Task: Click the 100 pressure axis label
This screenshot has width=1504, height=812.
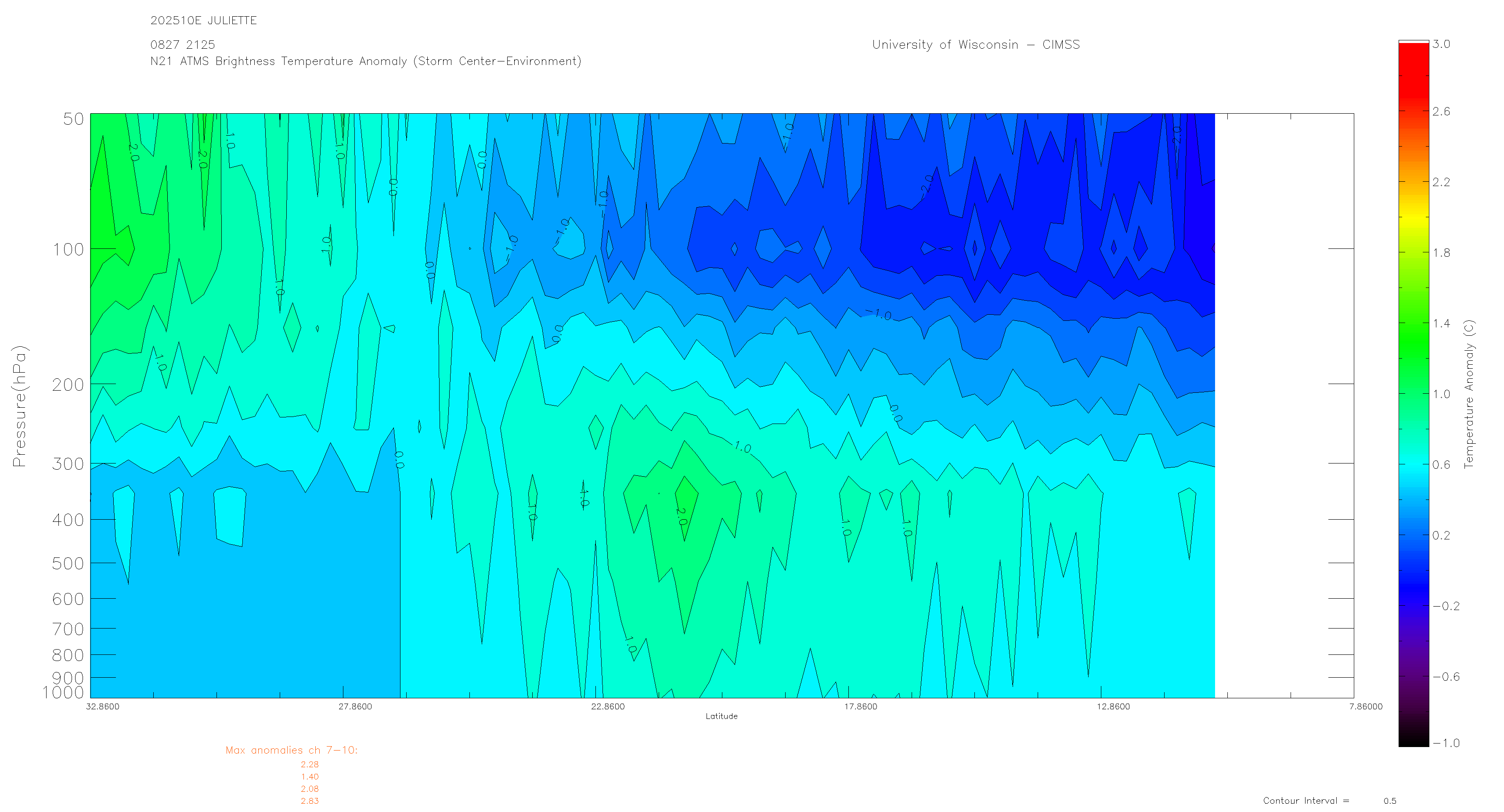Action: coord(69,250)
